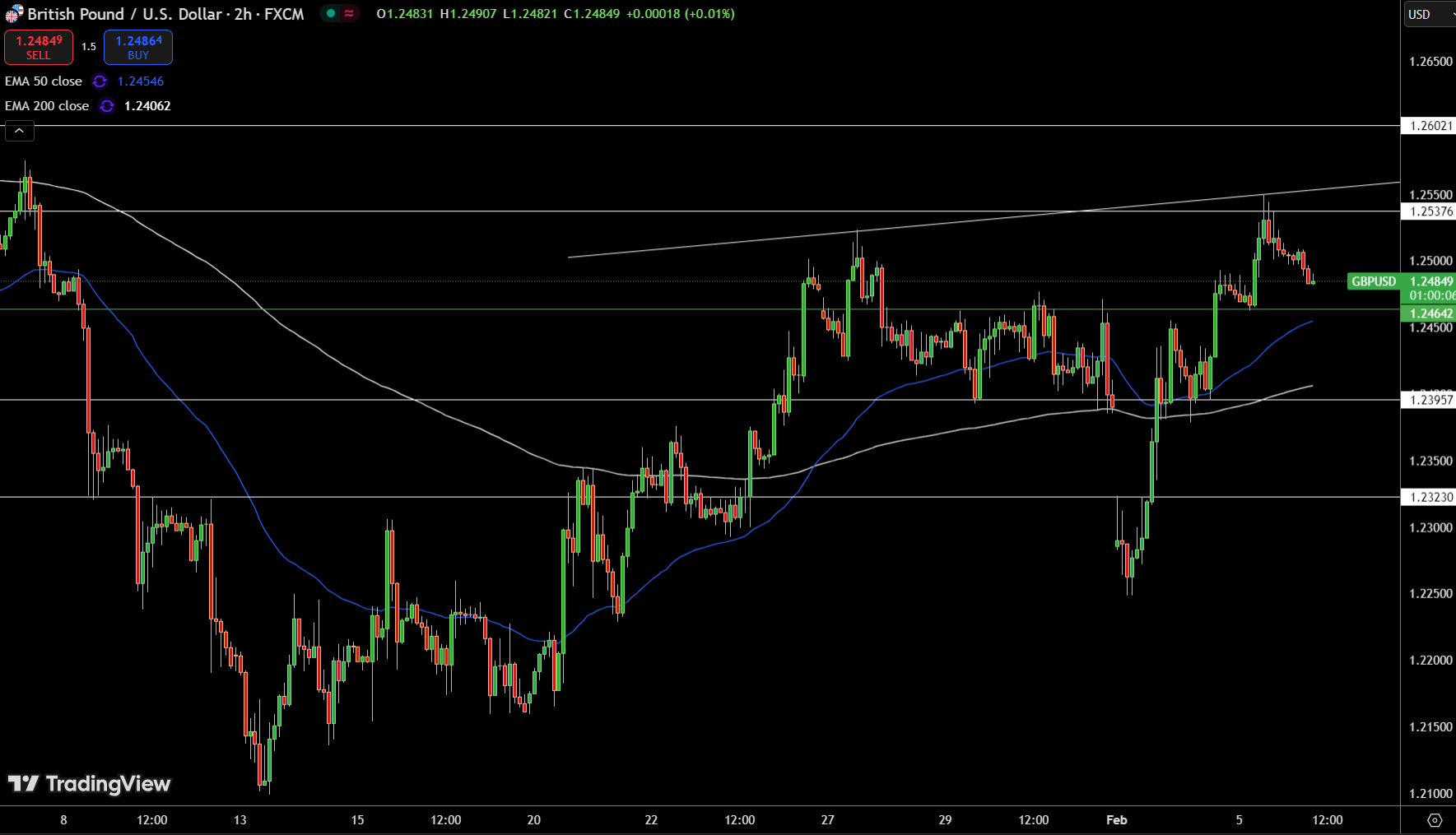Click the 27 date label on time axis
The image size is (1456, 835).
(828, 820)
